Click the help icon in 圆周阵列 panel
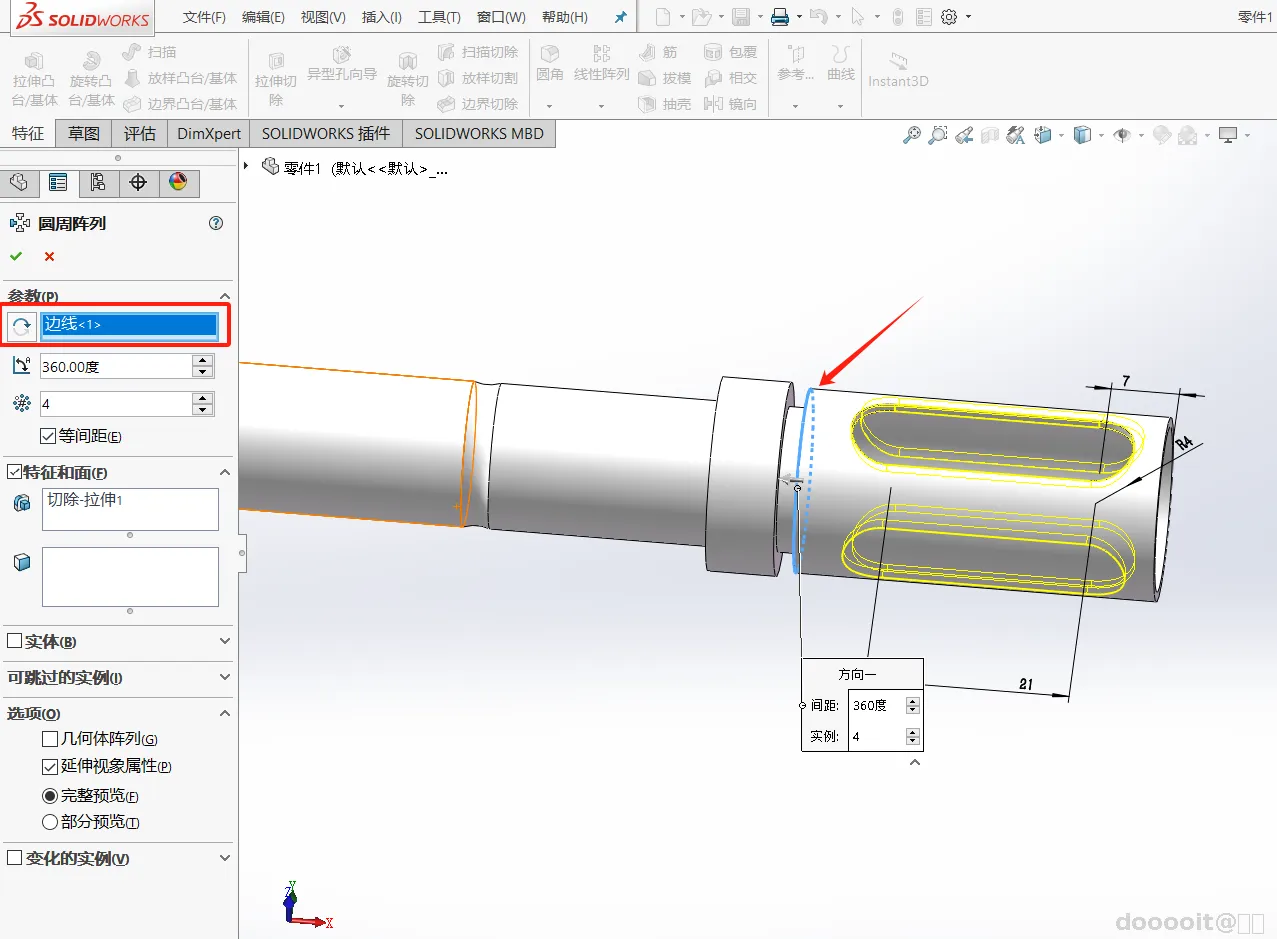Viewport: 1277px width, 939px height. (216, 224)
